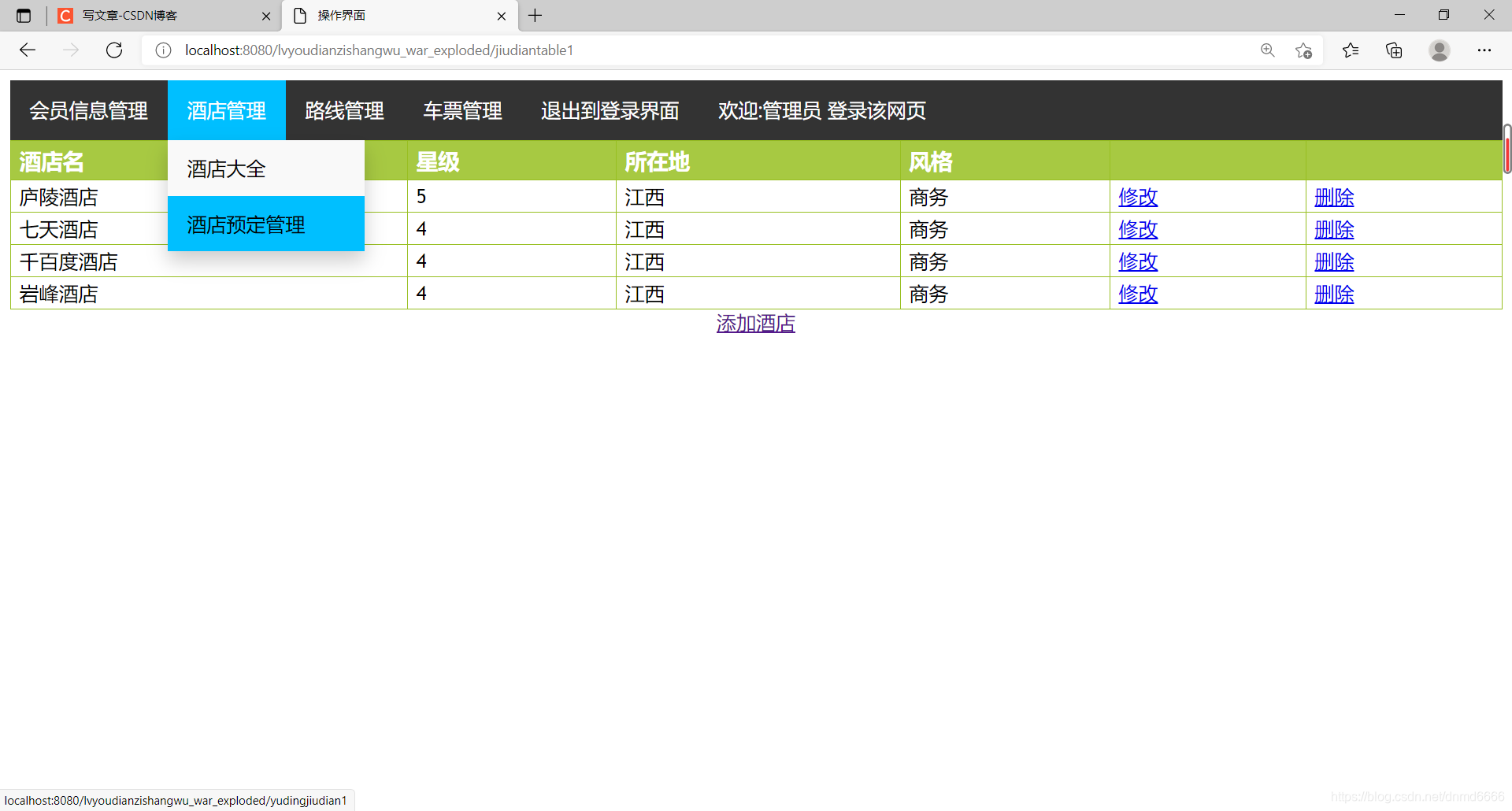Open the Collections icon
The image size is (1512, 811).
pyautogui.click(x=1394, y=50)
